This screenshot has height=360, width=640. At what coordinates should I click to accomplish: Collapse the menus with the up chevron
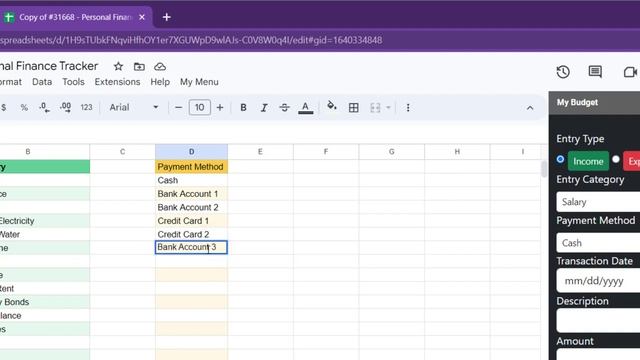click(x=530, y=108)
